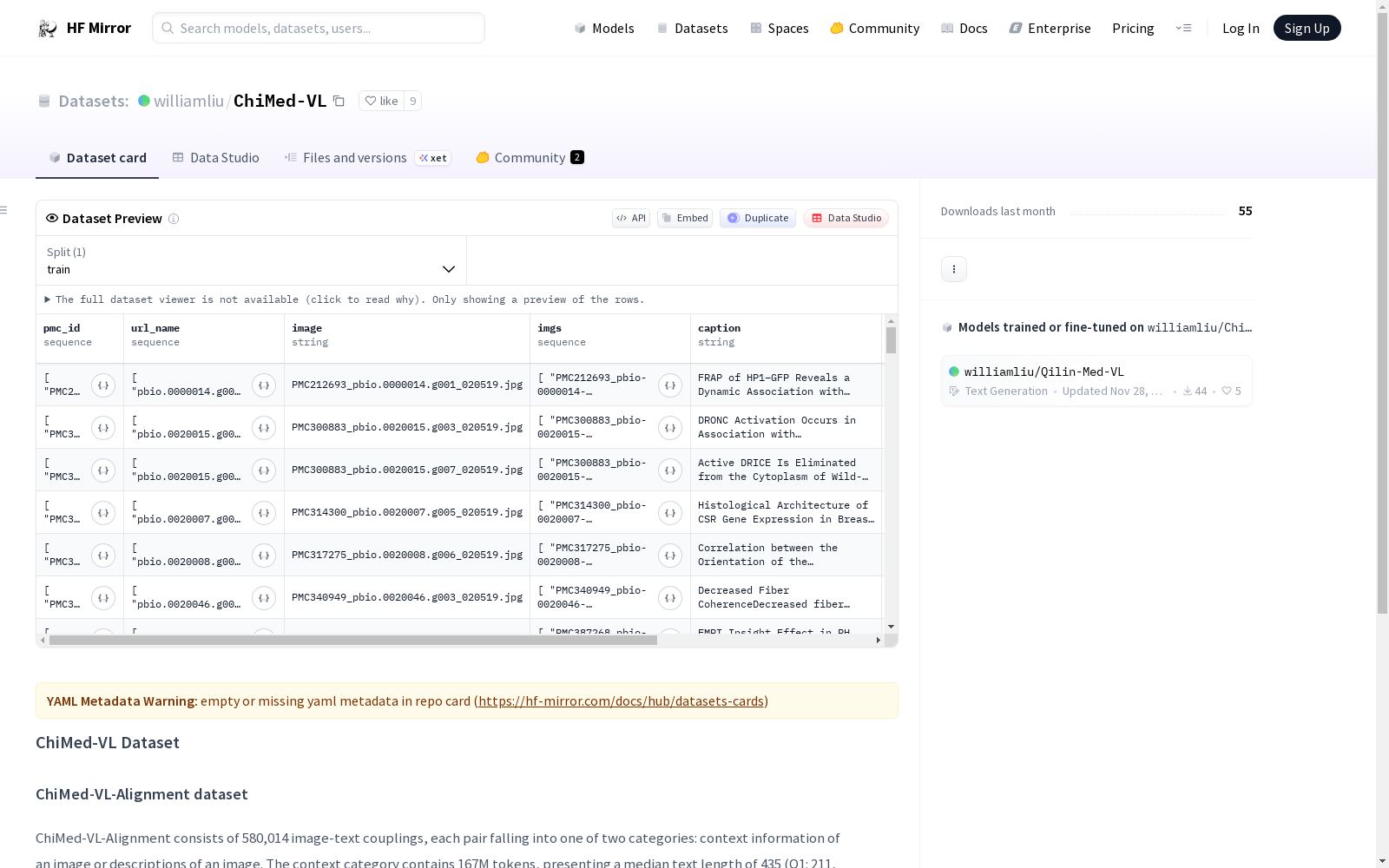The width and height of the screenshot is (1389, 868).
Task: Expand pmc_id cell in PMC314300 row
Action: [x=103, y=513]
